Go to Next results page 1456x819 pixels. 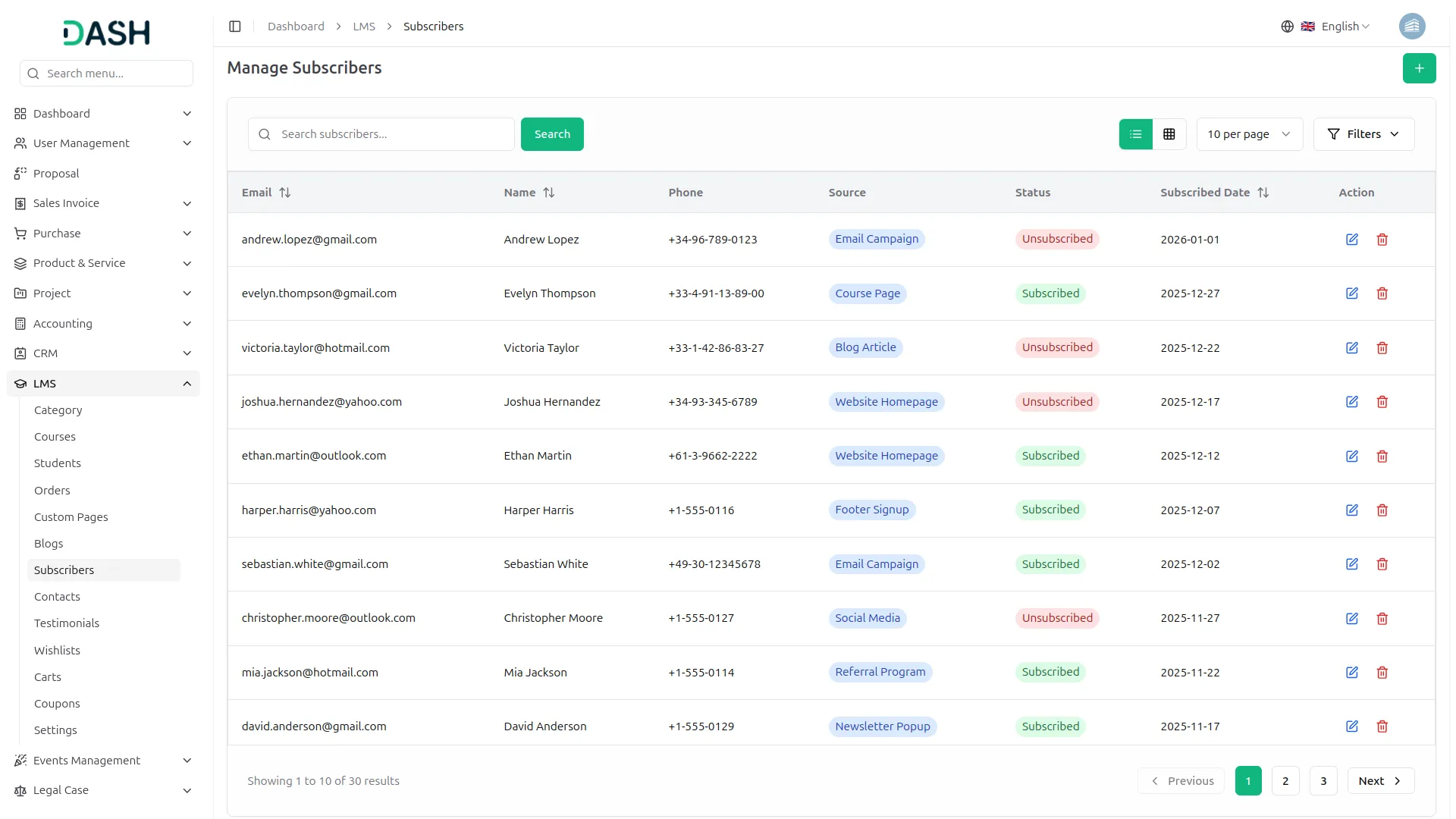coord(1379,781)
